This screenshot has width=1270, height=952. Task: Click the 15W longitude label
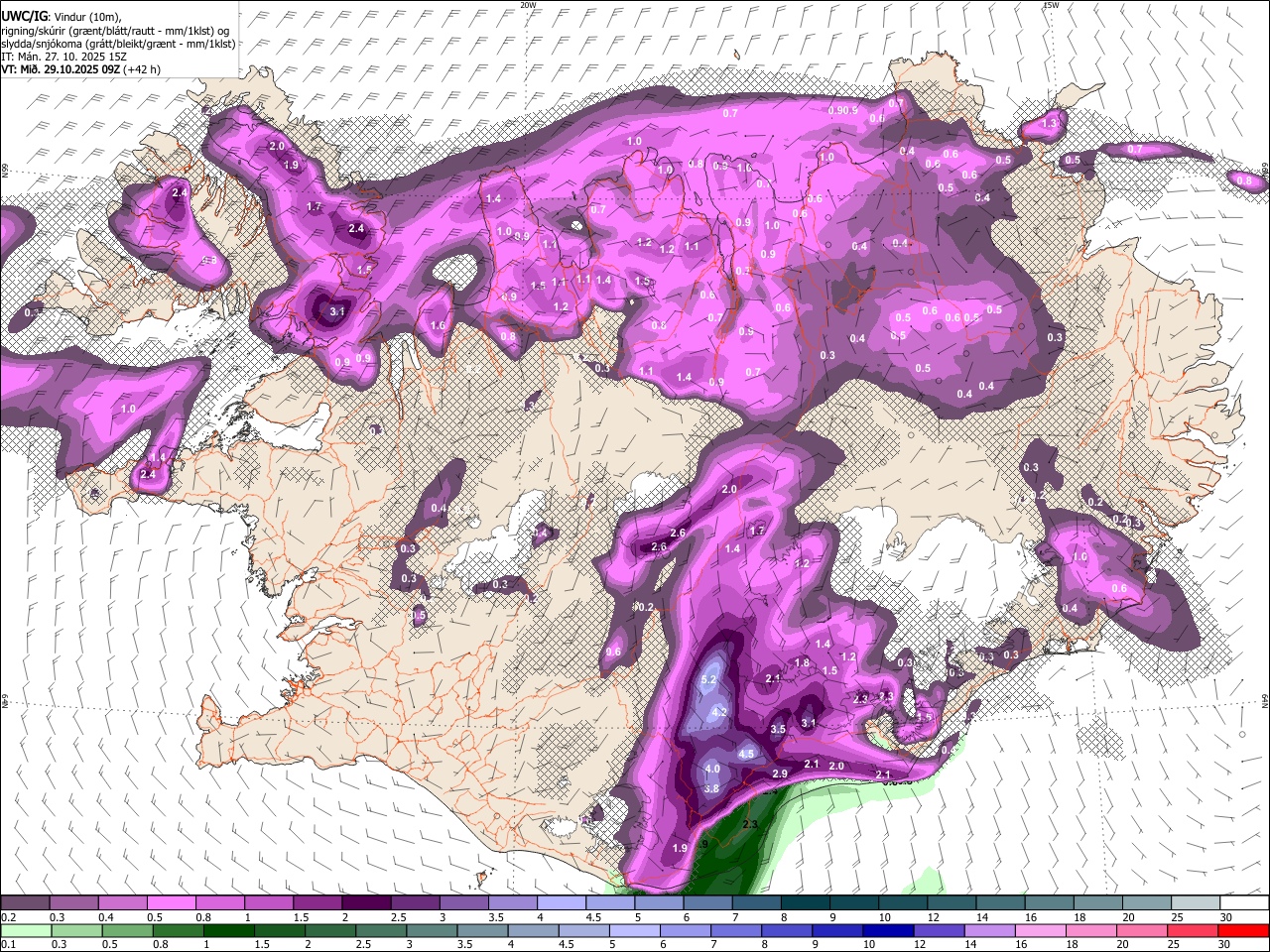point(1051,5)
